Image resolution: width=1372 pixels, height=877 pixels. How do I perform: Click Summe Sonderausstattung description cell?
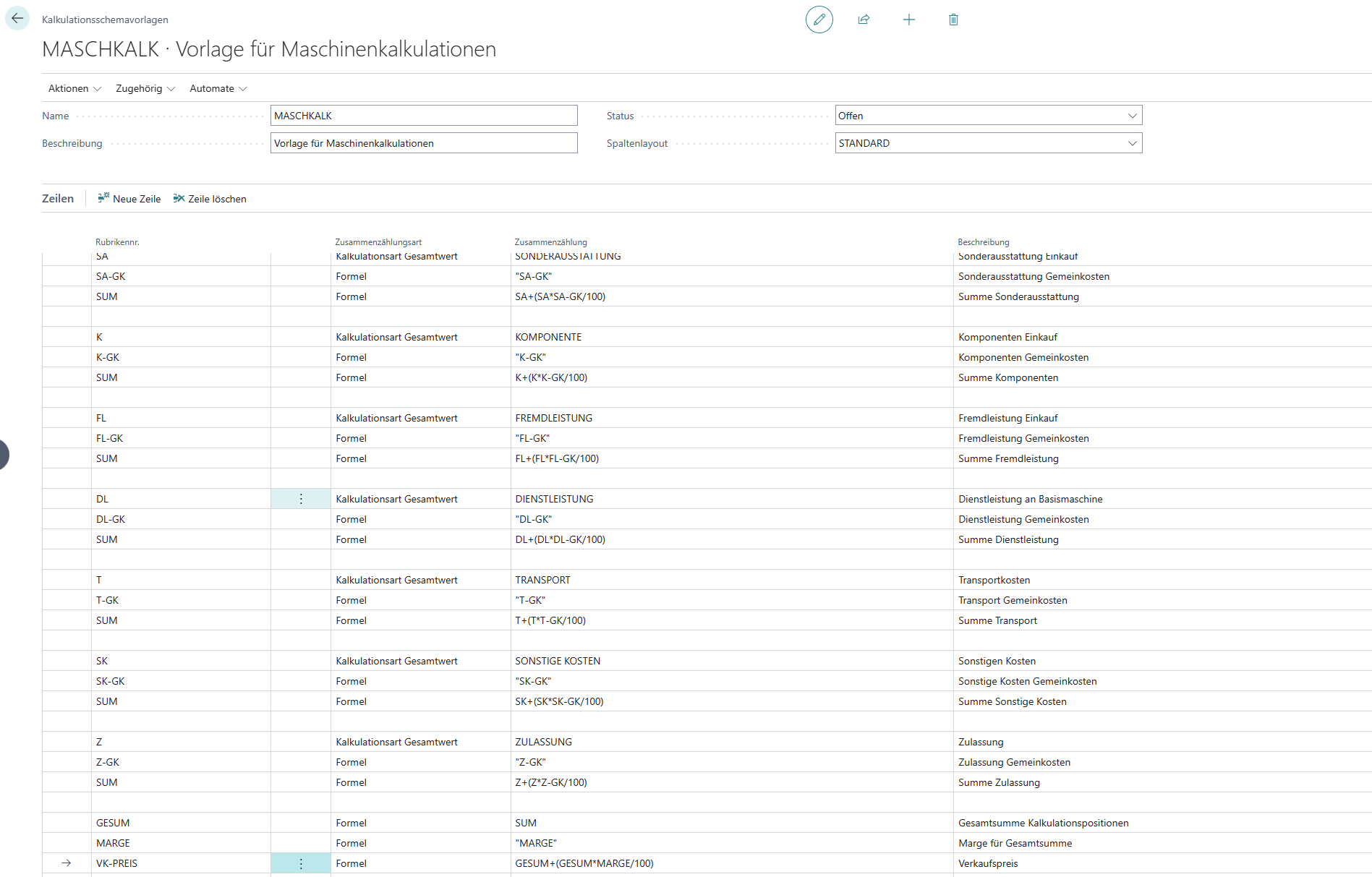1162,296
